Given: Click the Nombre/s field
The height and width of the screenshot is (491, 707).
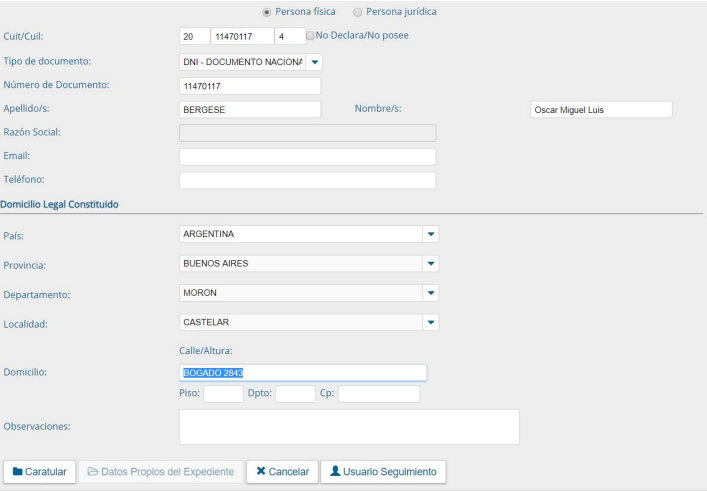Looking at the screenshot, I should tap(600, 110).
